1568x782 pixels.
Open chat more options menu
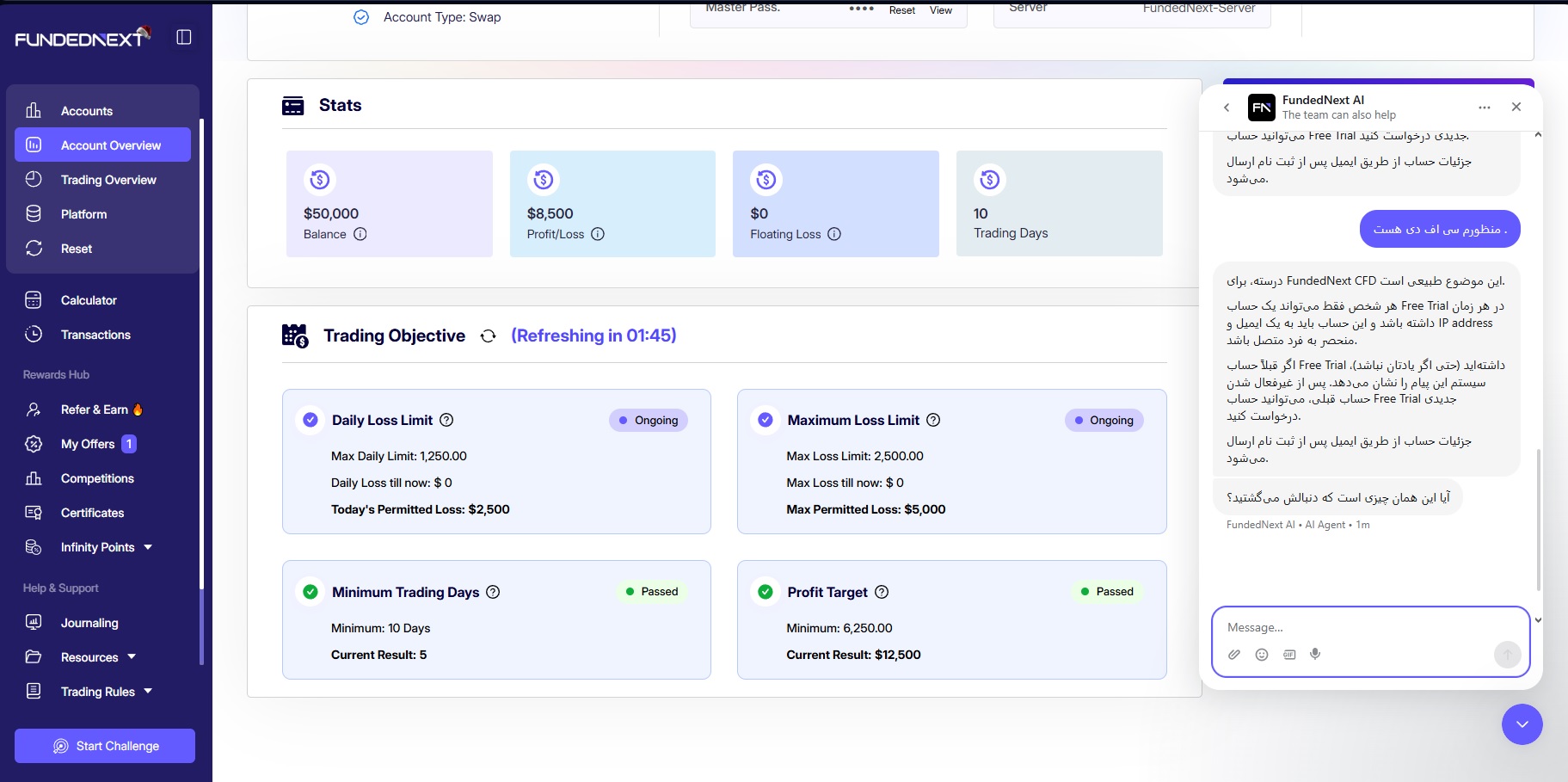(x=1484, y=108)
